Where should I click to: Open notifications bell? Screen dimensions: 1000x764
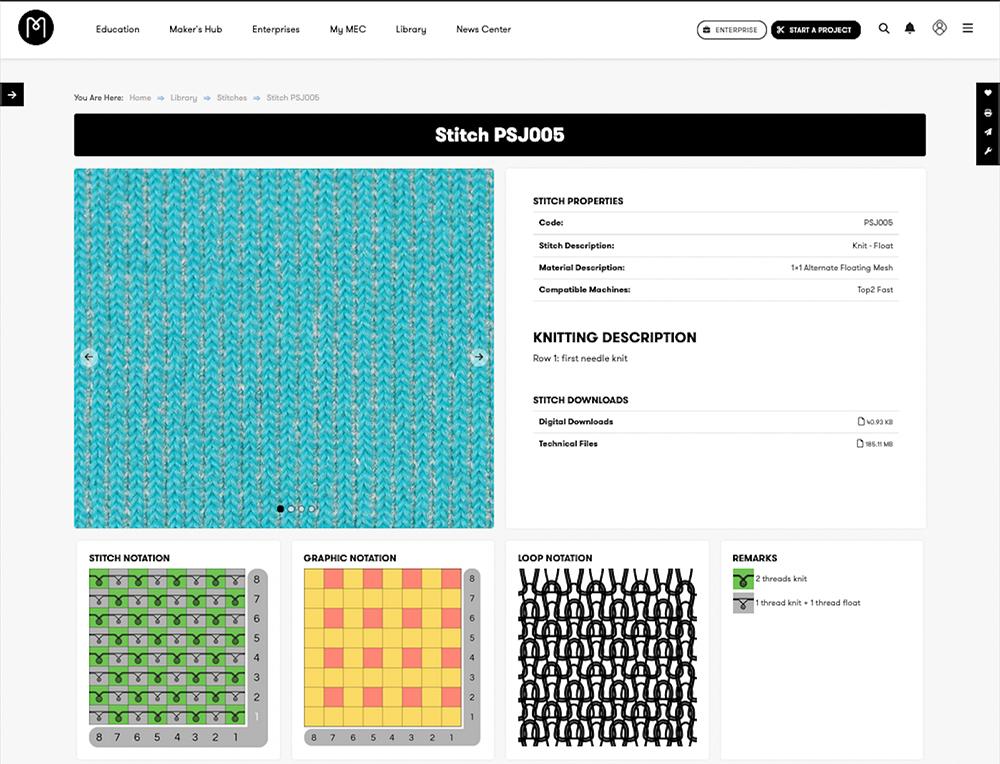pos(910,29)
